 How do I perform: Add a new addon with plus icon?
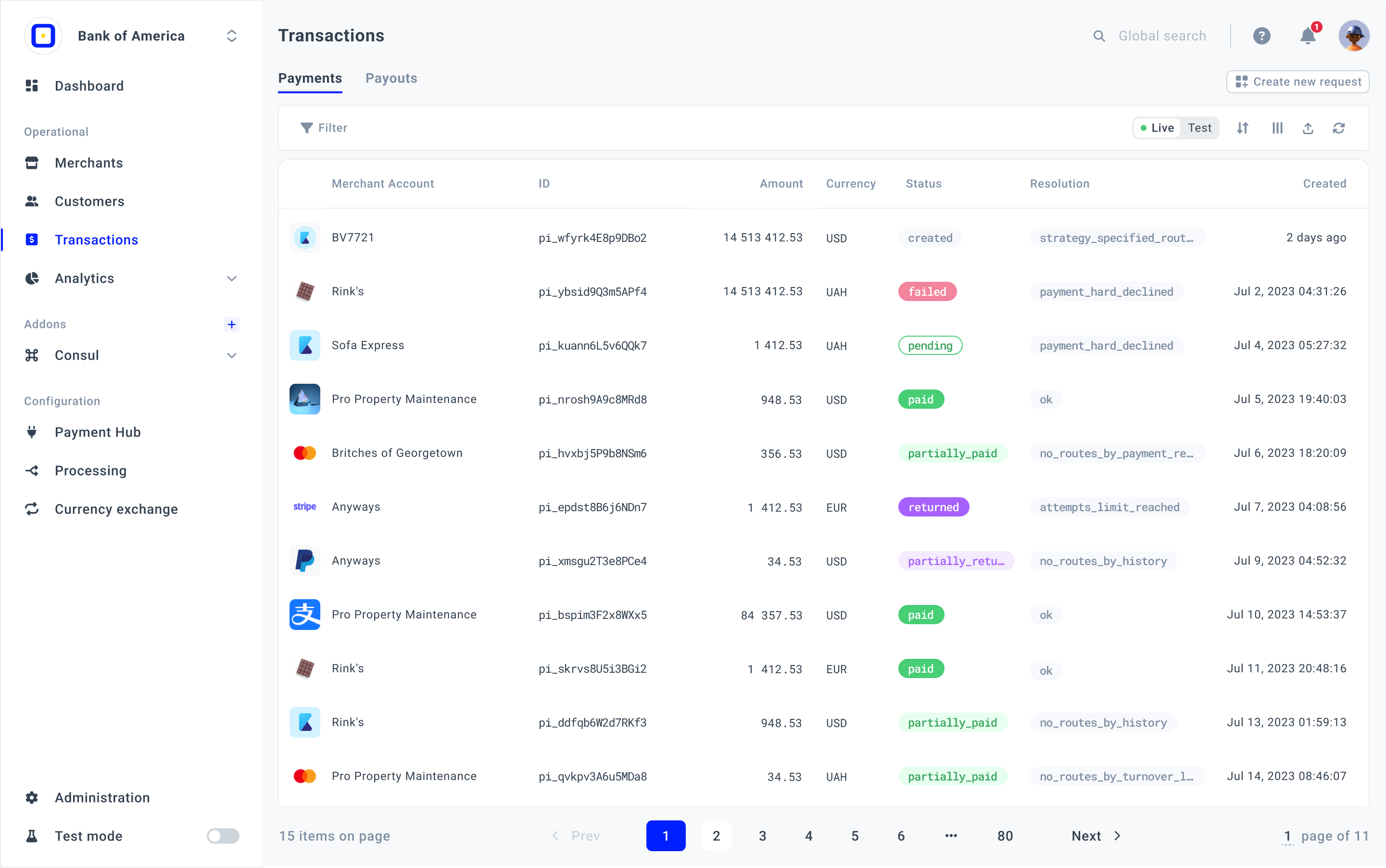[231, 324]
